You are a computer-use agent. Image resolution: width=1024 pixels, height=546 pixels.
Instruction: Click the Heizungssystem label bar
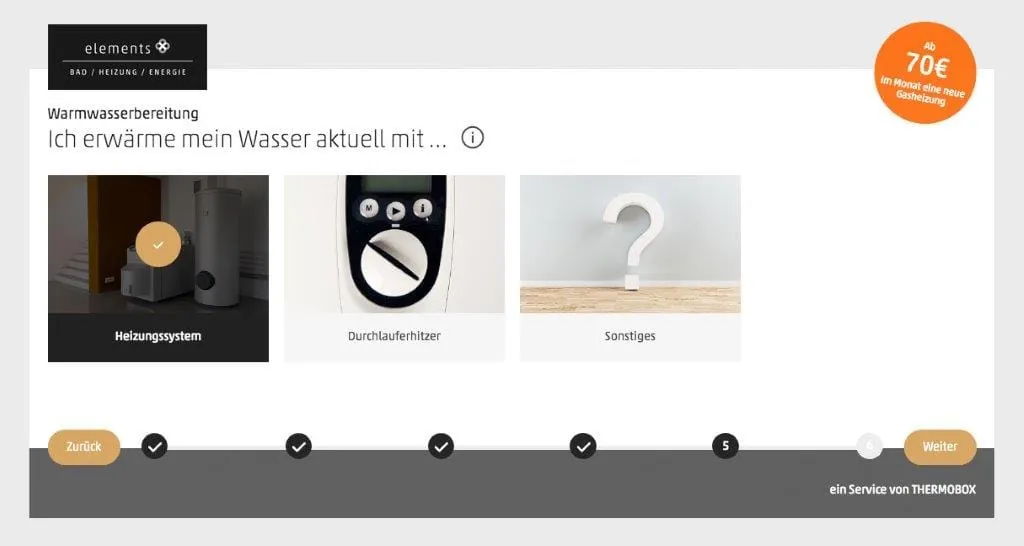(158, 337)
